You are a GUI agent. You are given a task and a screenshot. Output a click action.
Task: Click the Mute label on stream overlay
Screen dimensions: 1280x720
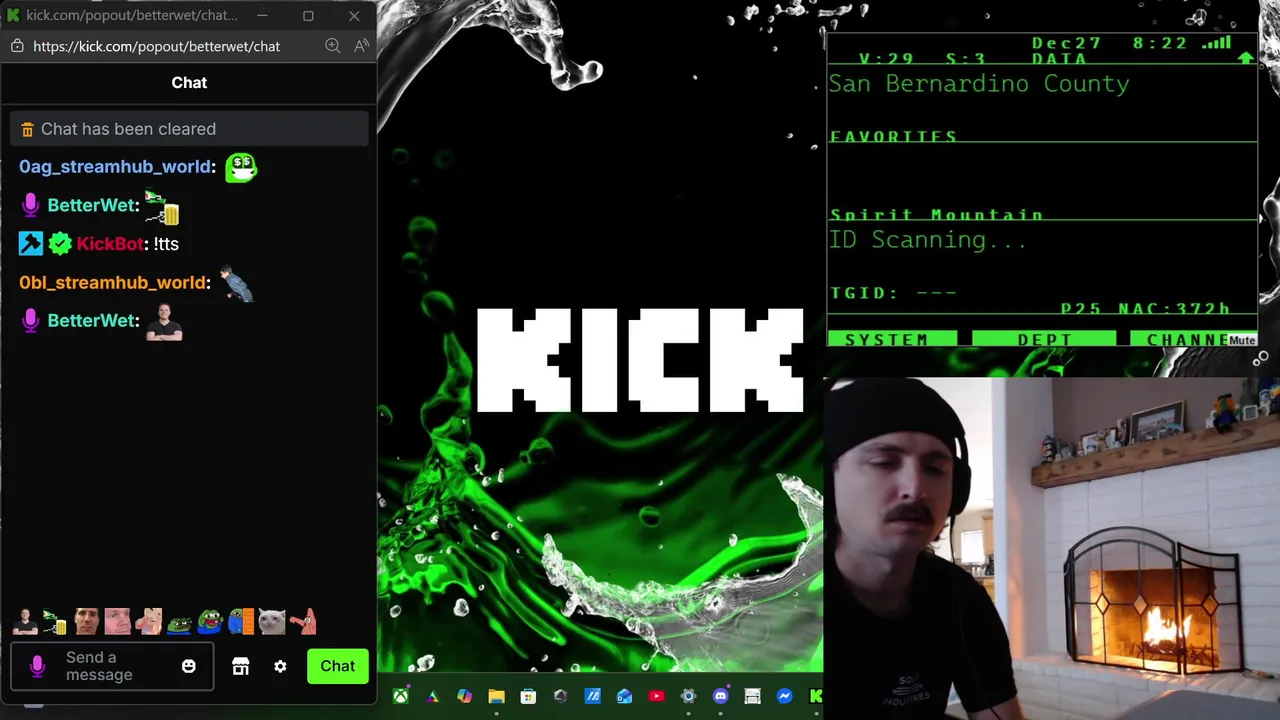(1242, 341)
